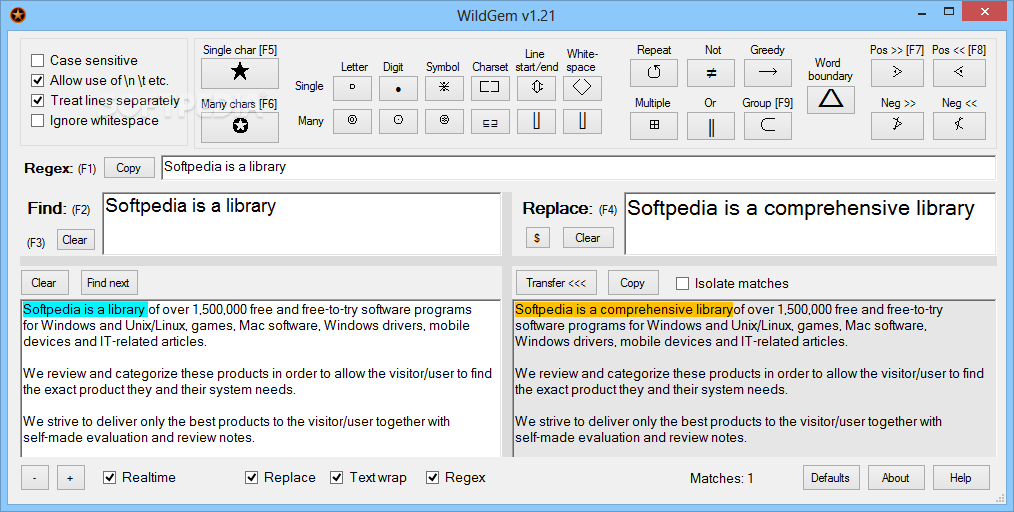The image size is (1014, 512).
Task: Click the Greedy arrow button
Action: point(768,73)
